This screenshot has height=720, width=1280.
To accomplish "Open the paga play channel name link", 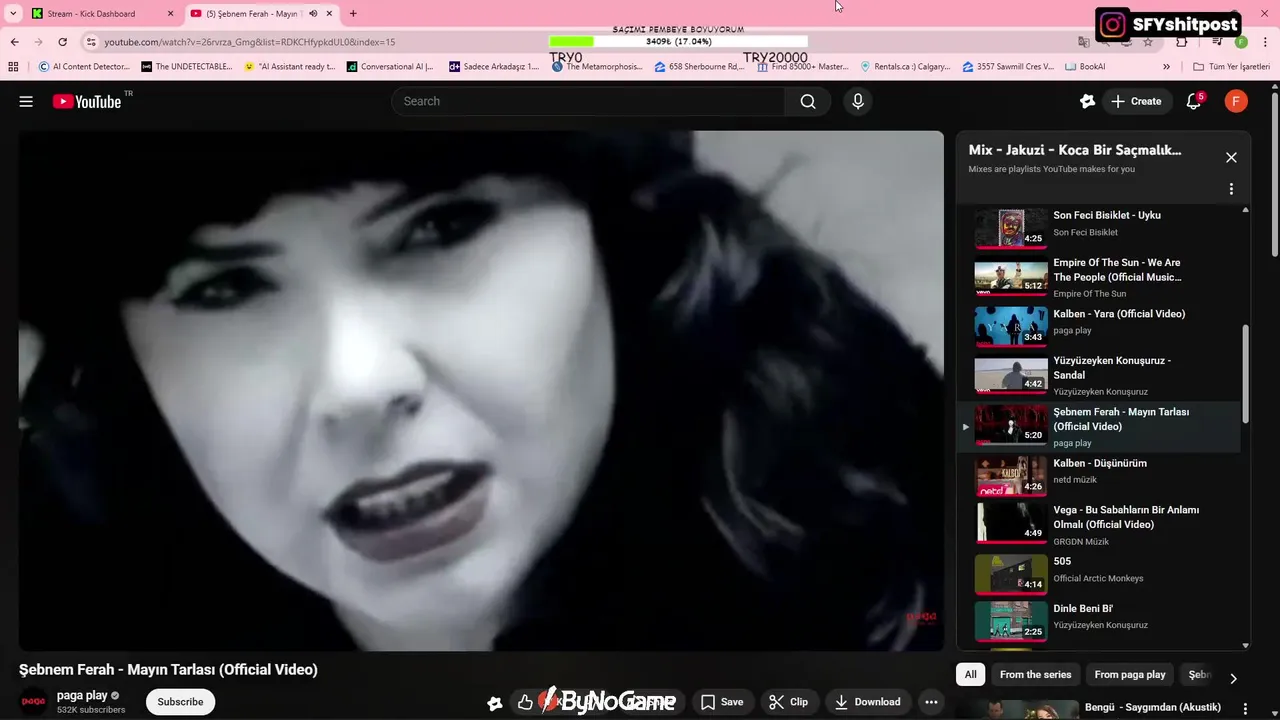I will 82,695.
